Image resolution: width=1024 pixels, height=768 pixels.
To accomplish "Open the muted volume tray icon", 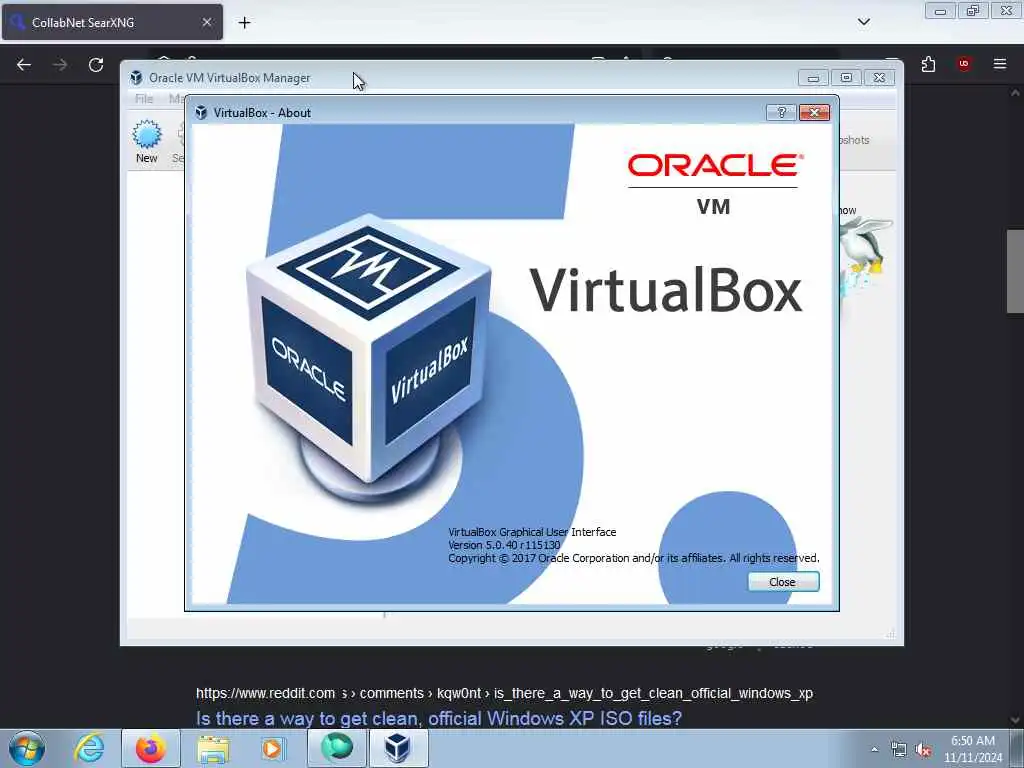I will point(923,750).
